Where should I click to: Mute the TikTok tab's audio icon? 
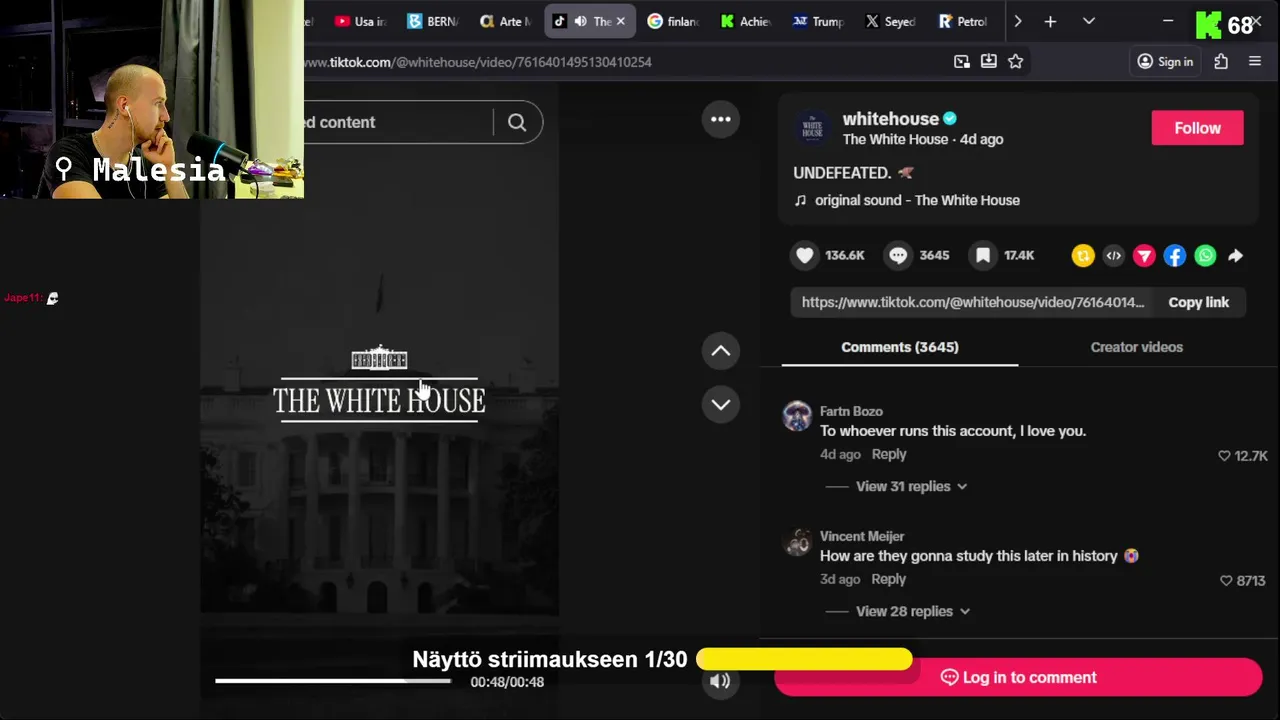[580, 21]
